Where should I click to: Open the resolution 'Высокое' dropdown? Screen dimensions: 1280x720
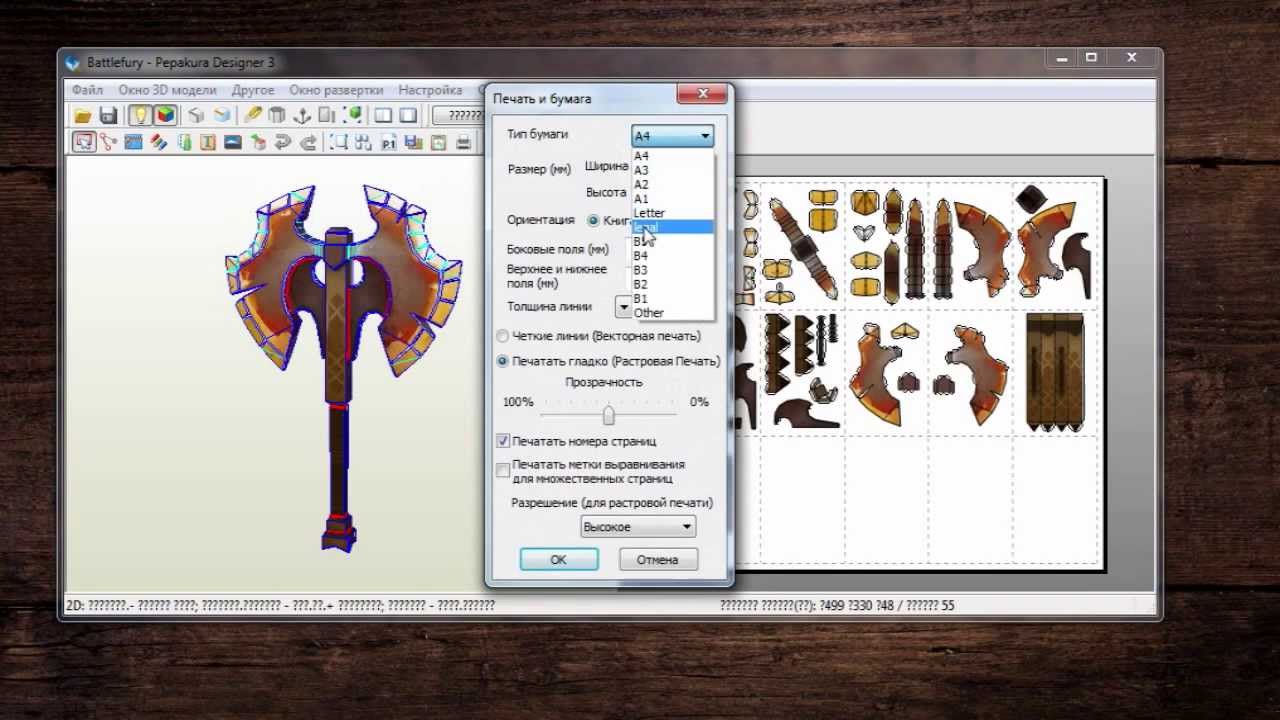coord(638,527)
